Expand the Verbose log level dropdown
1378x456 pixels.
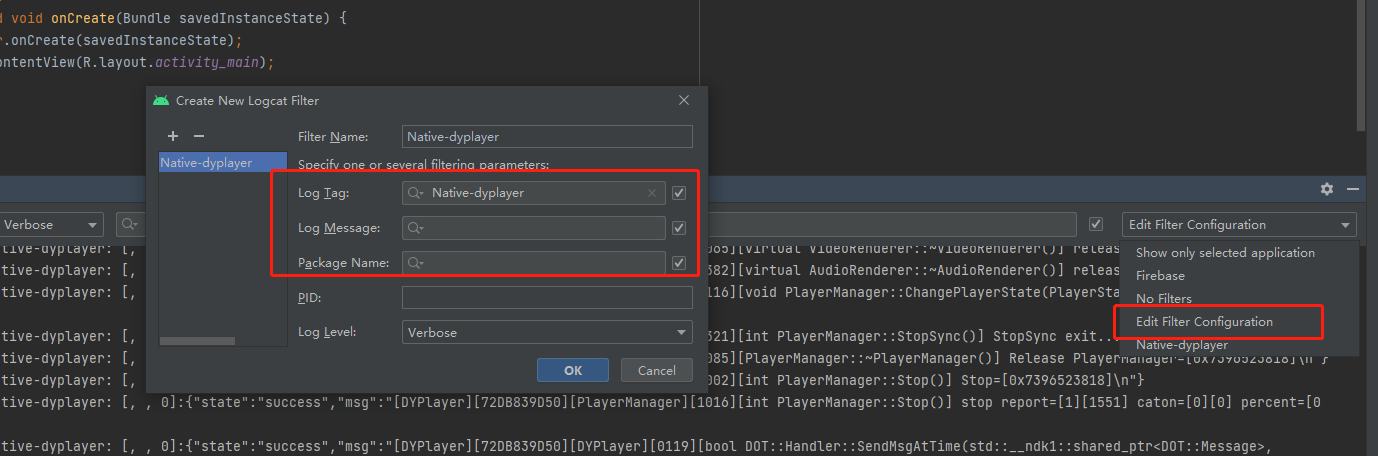coord(52,225)
